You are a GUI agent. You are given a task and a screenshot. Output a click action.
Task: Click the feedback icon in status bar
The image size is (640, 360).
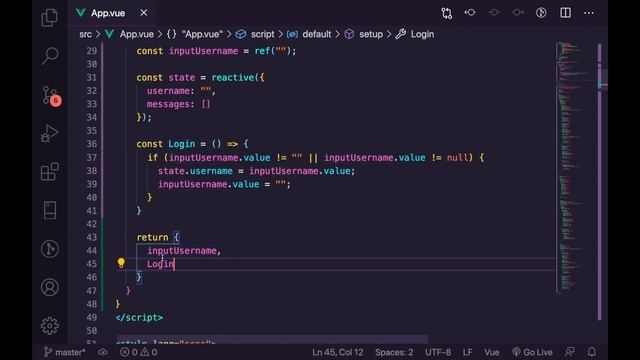coord(570,352)
